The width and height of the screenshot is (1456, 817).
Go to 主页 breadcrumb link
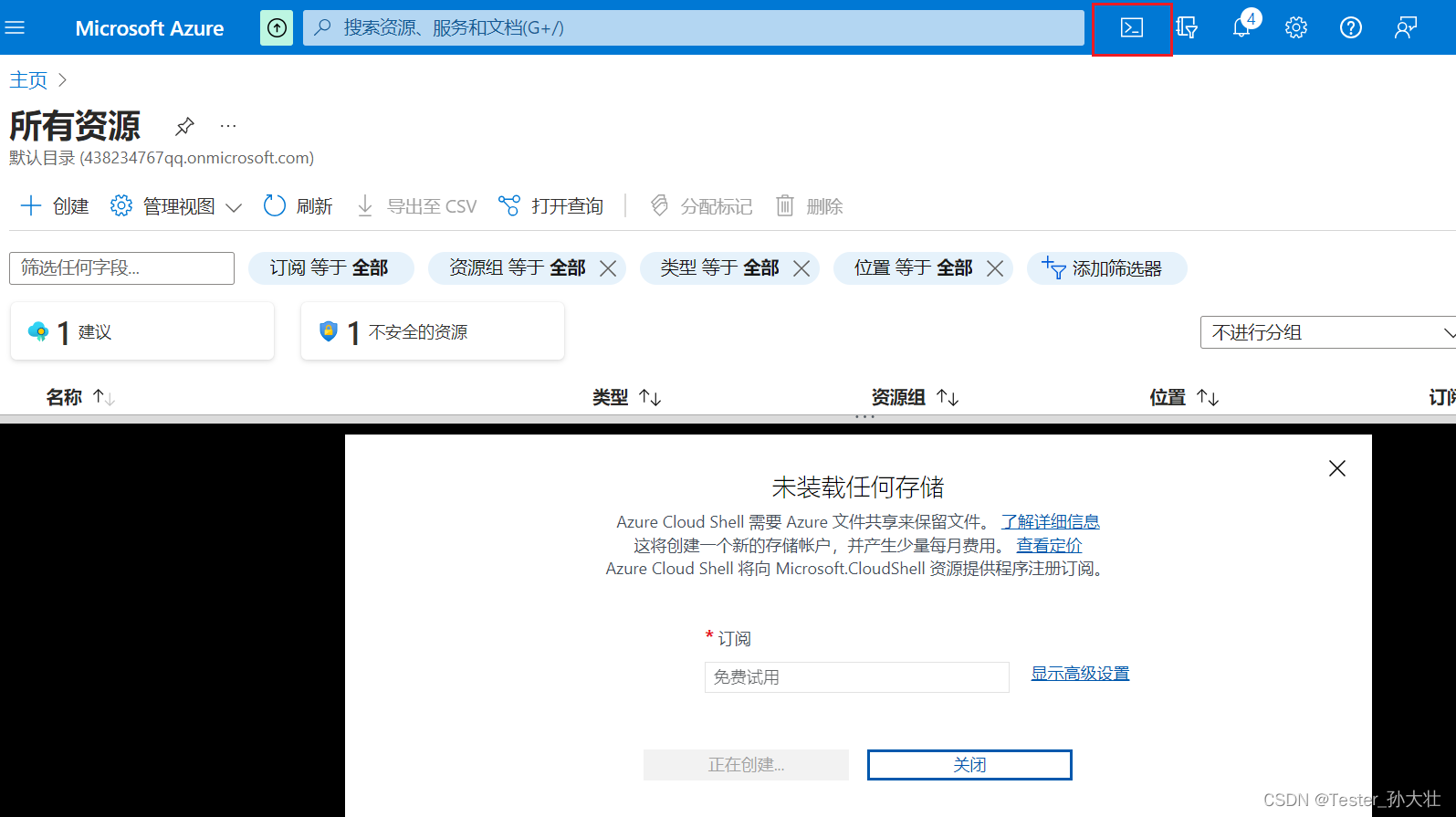28,80
